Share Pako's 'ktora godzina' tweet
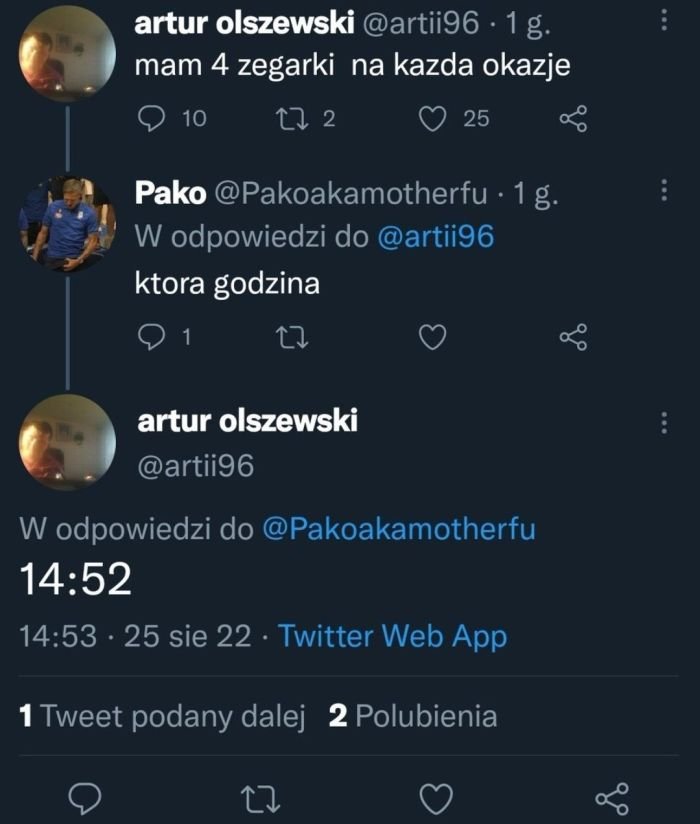Image resolution: width=700 pixels, height=824 pixels. [573, 339]
